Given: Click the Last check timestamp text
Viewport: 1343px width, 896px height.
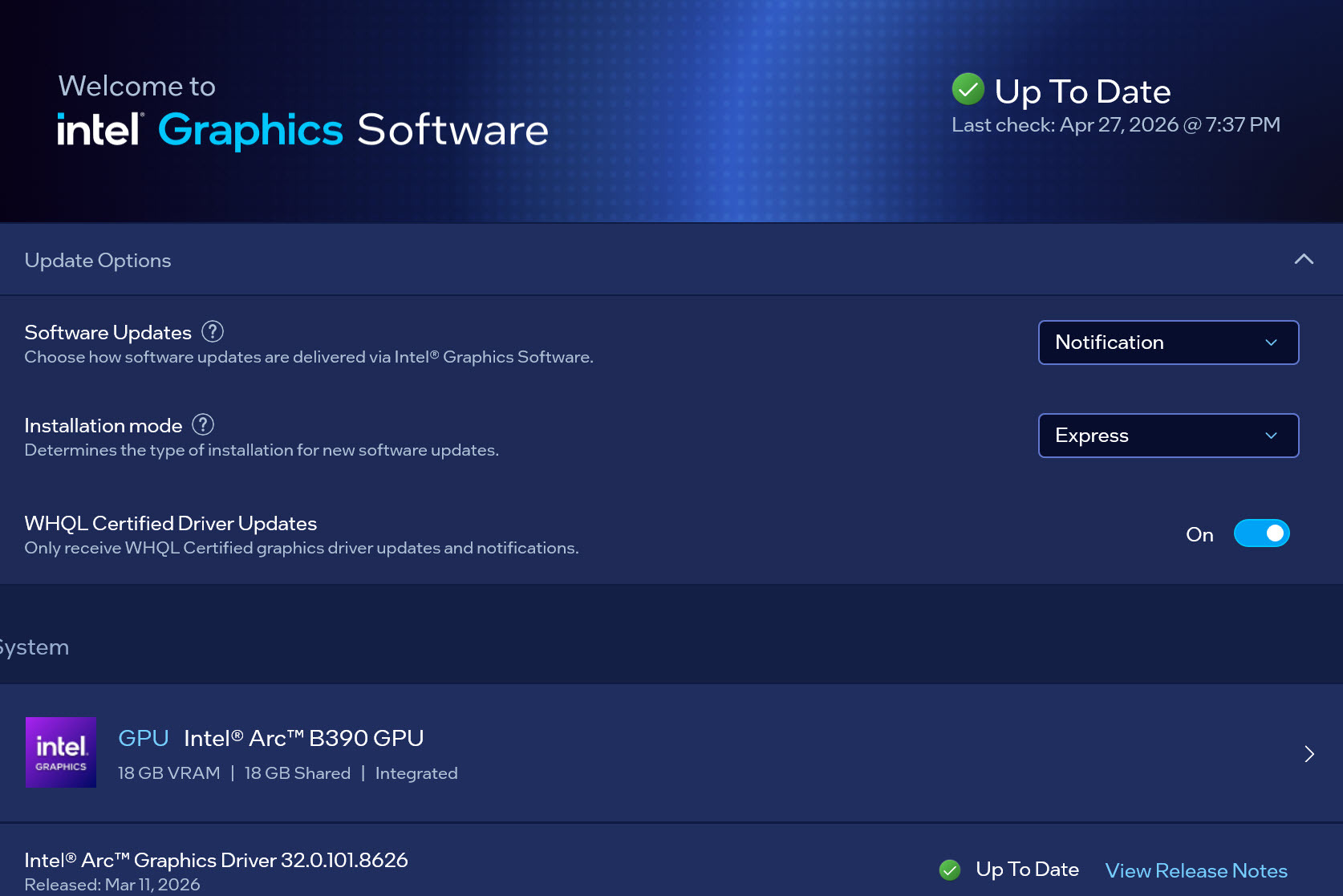Looking at the screenshot, I should point(1115,125).
